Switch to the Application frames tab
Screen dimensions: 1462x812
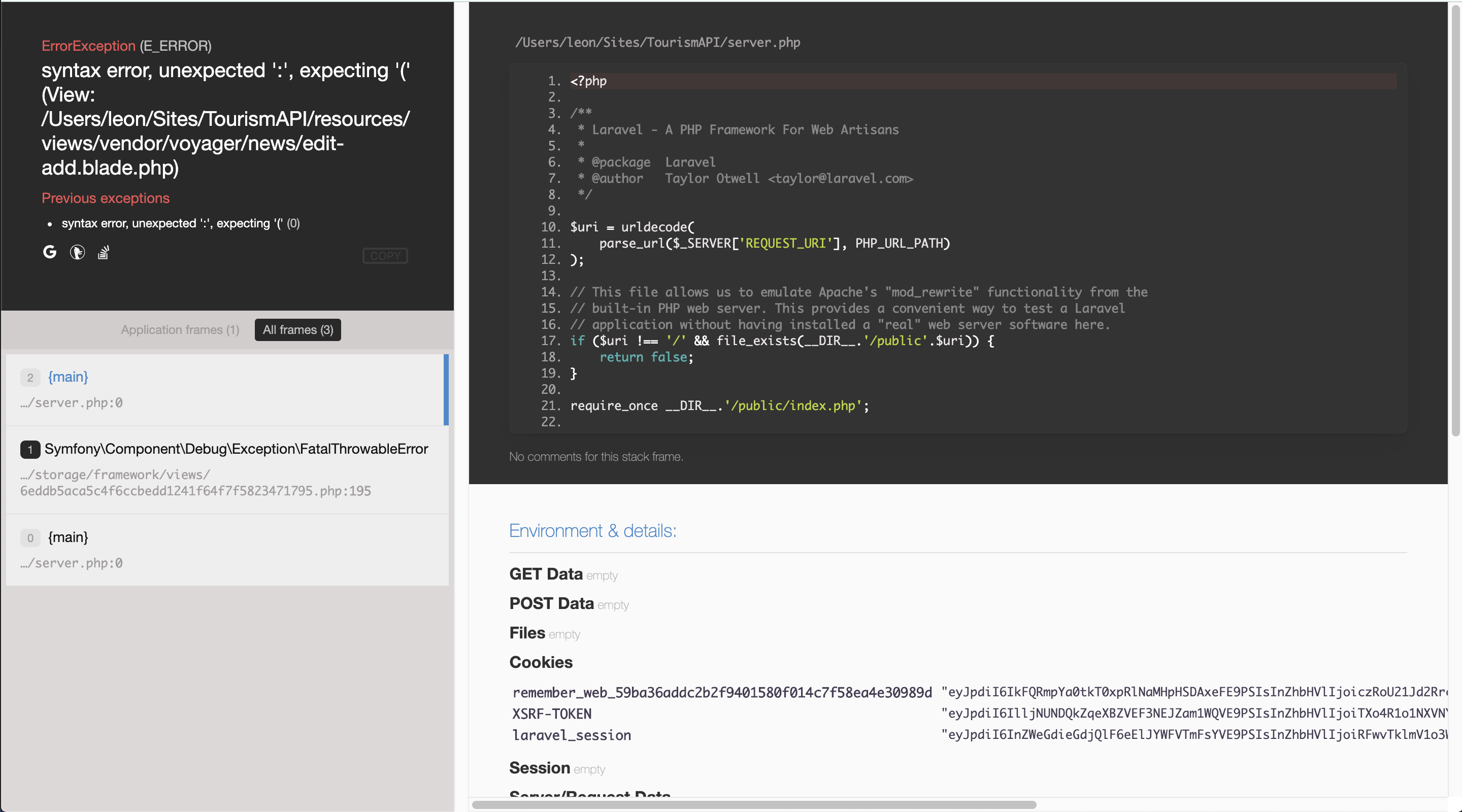point(180,330)
